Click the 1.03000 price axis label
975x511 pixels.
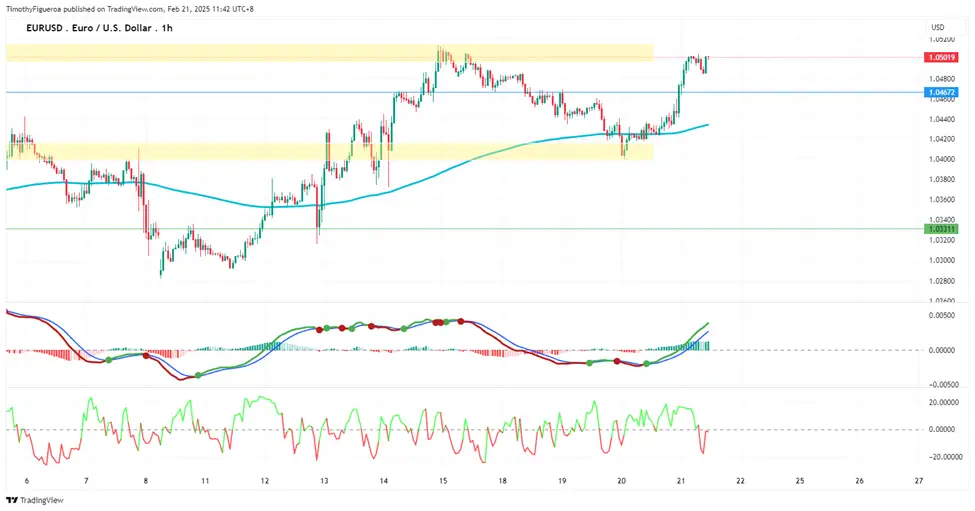[x=941, y=260]
